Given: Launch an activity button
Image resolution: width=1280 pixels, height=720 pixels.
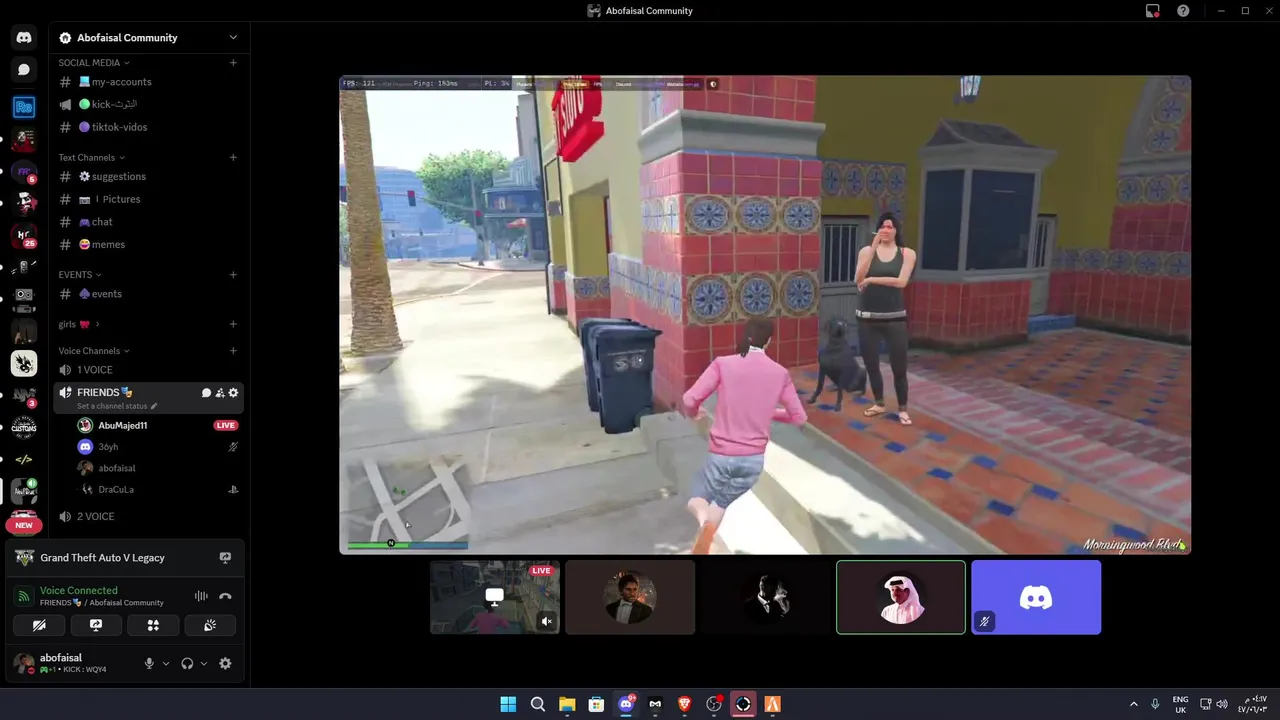Looking at the screenshot, I should pyautogui.click(x=153, y=625).
